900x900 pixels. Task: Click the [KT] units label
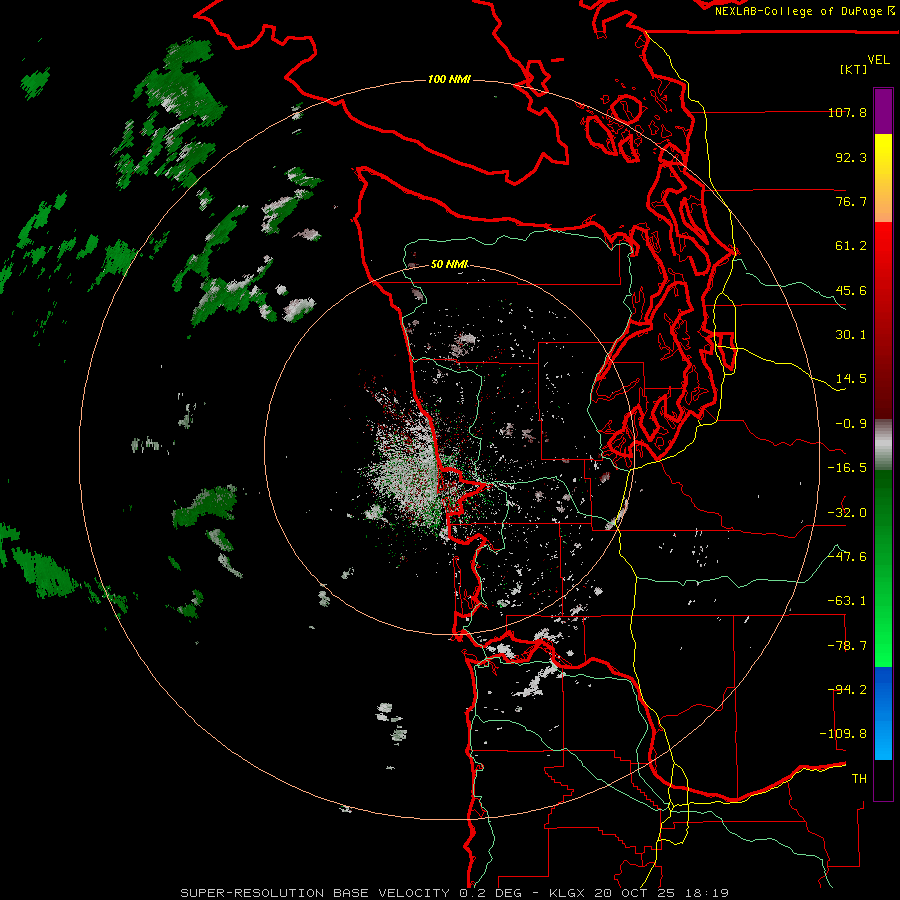click(x=853, y=69)
